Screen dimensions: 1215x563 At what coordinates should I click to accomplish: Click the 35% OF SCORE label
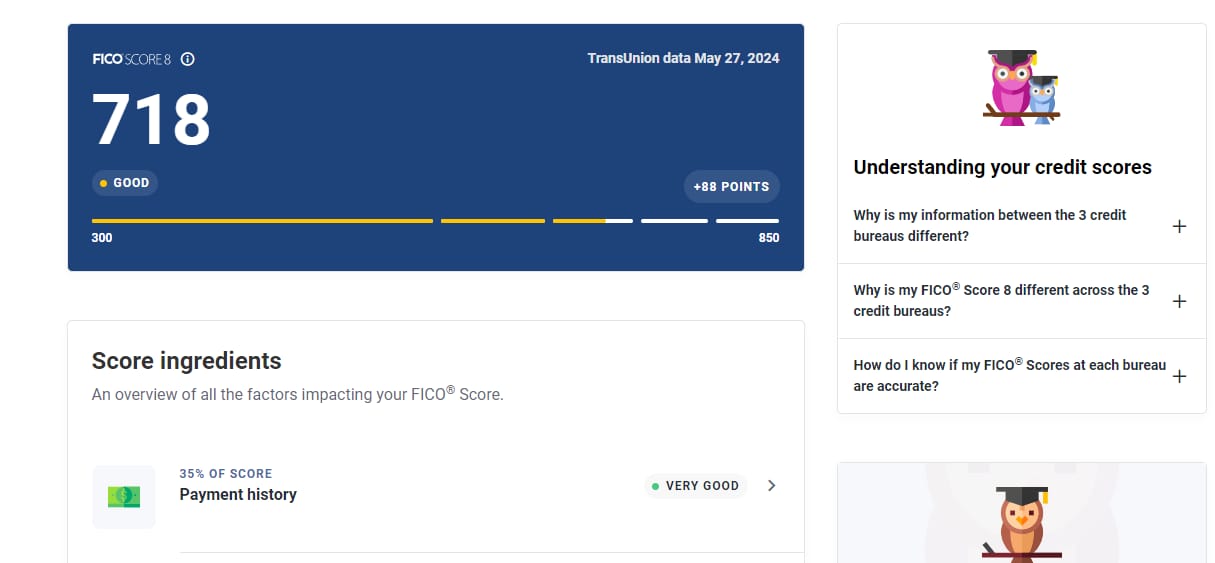(x=225, y=474)
